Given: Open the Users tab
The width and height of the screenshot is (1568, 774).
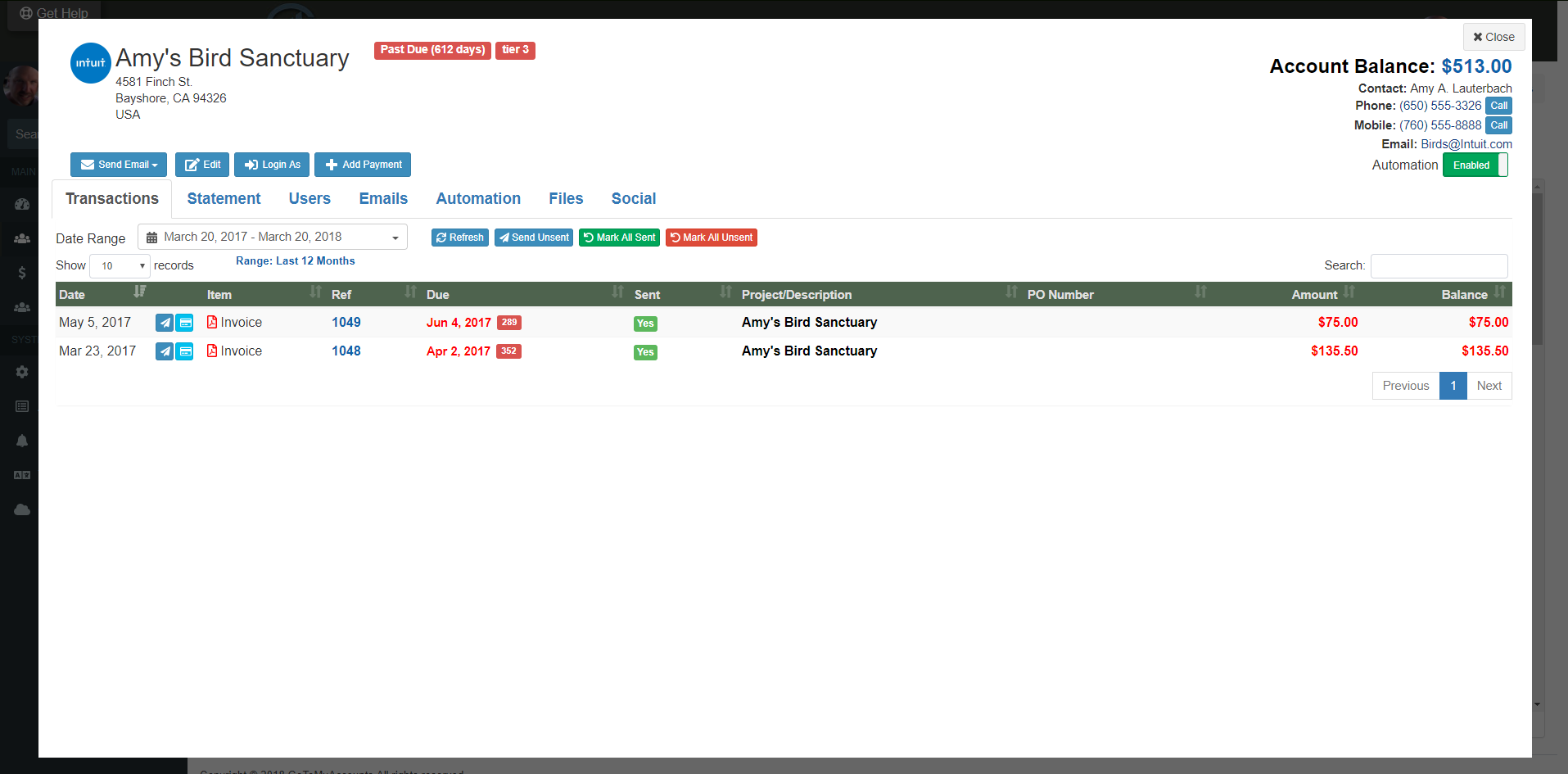Looking at the screenshot, I should (x=310, y=198).
